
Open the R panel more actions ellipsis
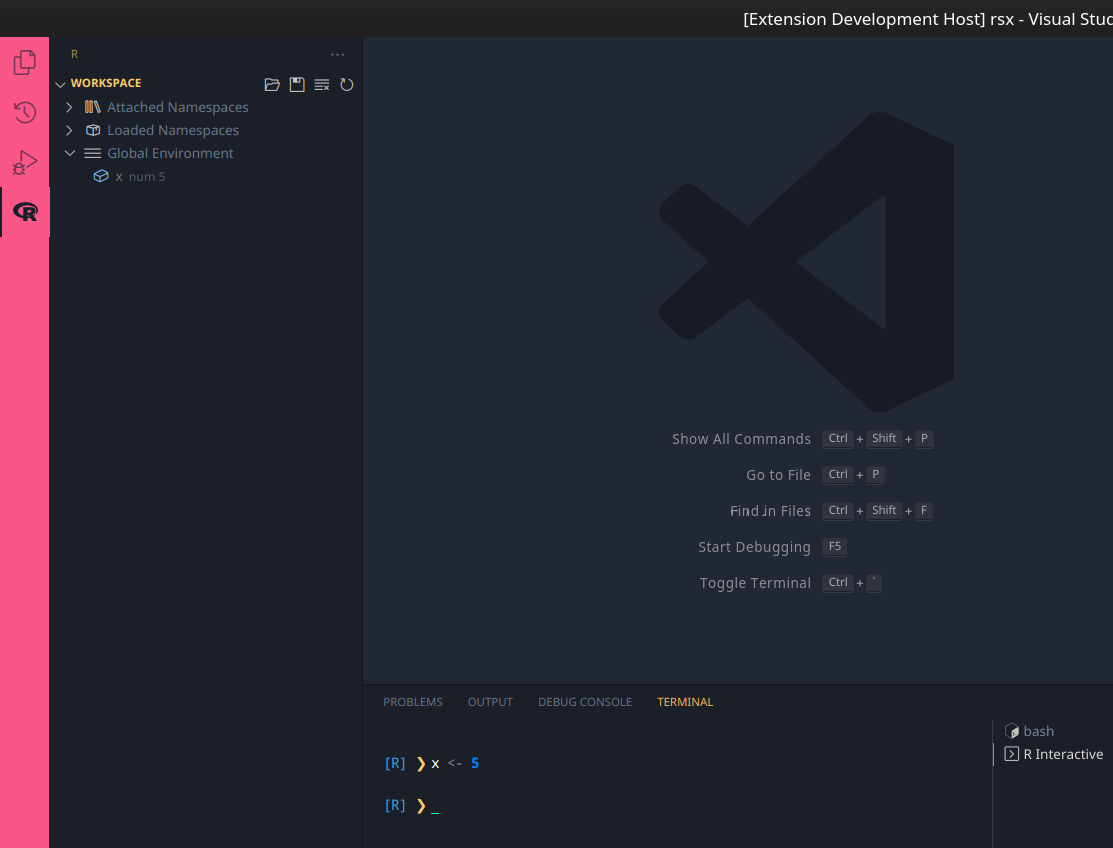[x=338, y=55]
